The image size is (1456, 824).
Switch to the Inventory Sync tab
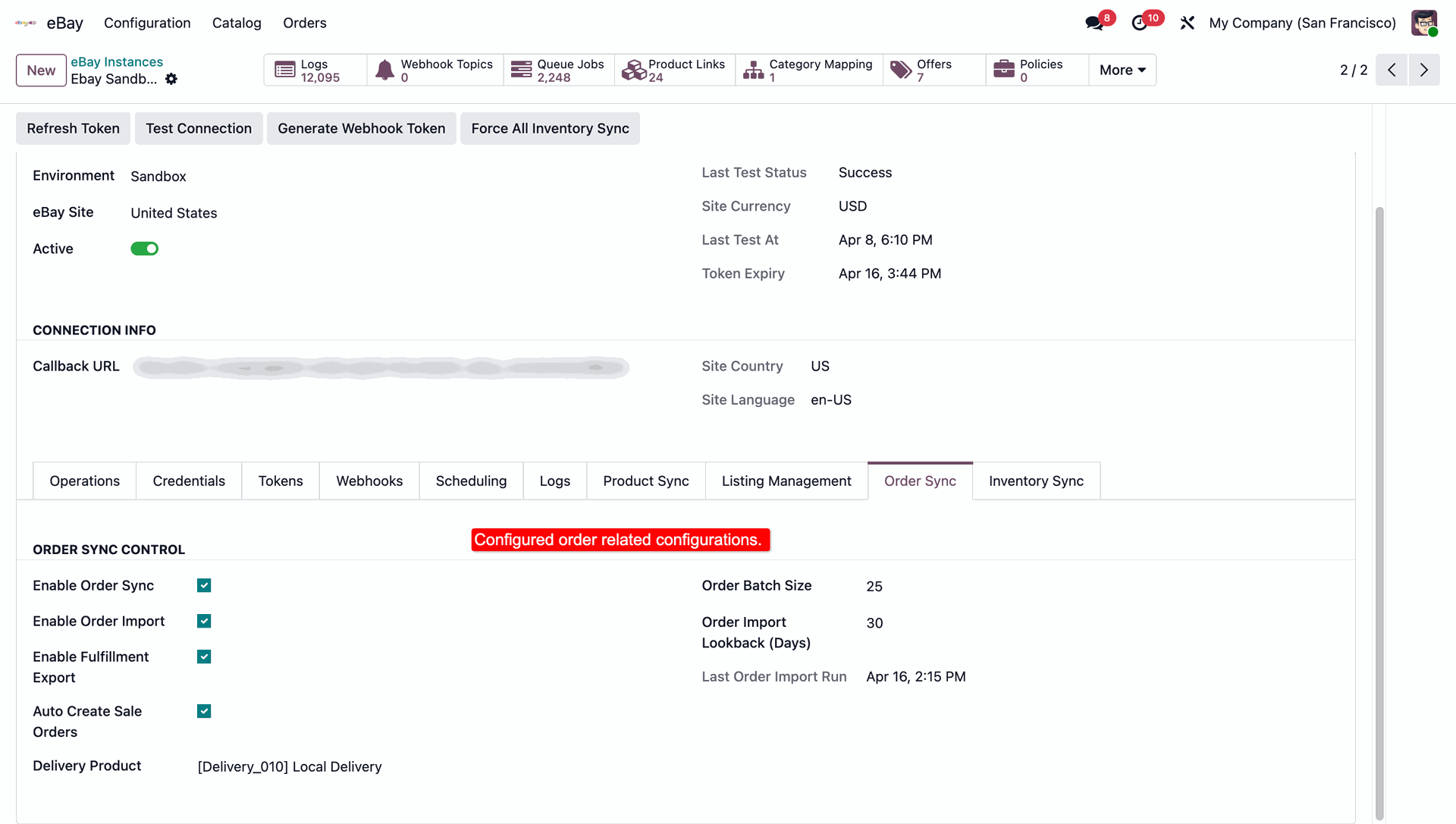(x=1036, y=481)
